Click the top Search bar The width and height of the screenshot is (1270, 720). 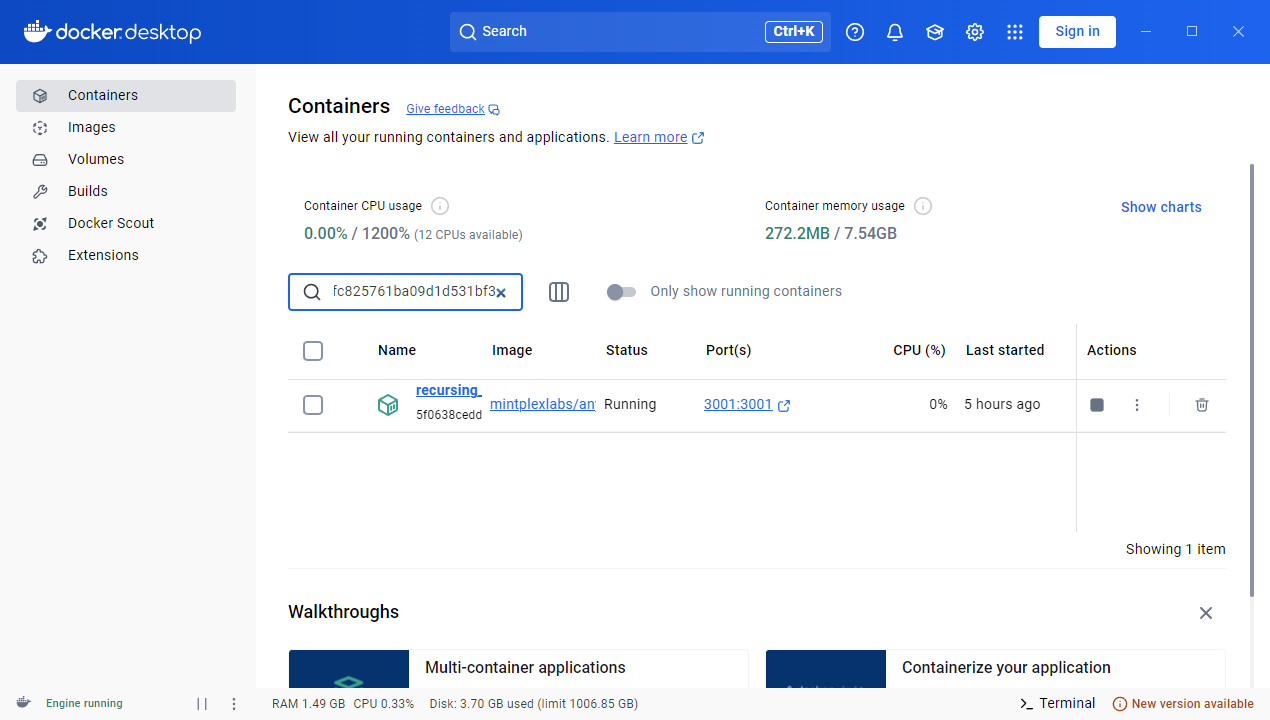[640, 32]
